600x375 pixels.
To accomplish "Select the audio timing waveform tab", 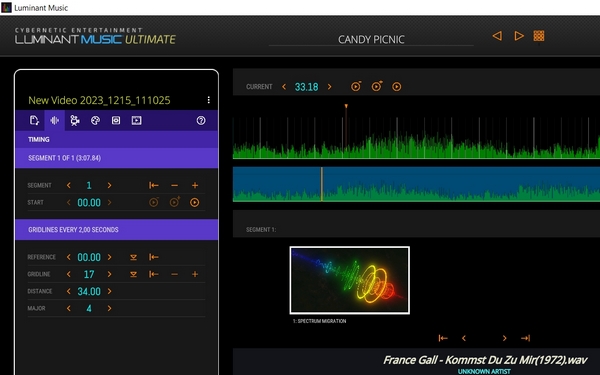I will pyautogui.click(x=54, y=121).
